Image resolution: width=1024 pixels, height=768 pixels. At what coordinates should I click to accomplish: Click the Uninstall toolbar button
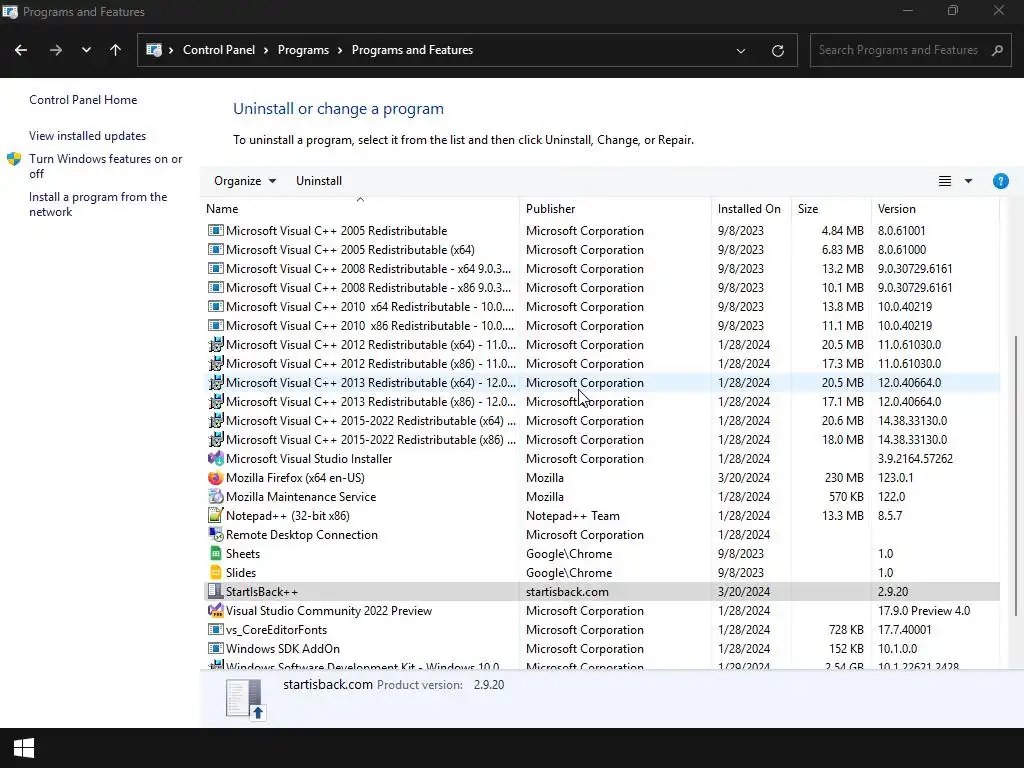(x=319, y=181)
